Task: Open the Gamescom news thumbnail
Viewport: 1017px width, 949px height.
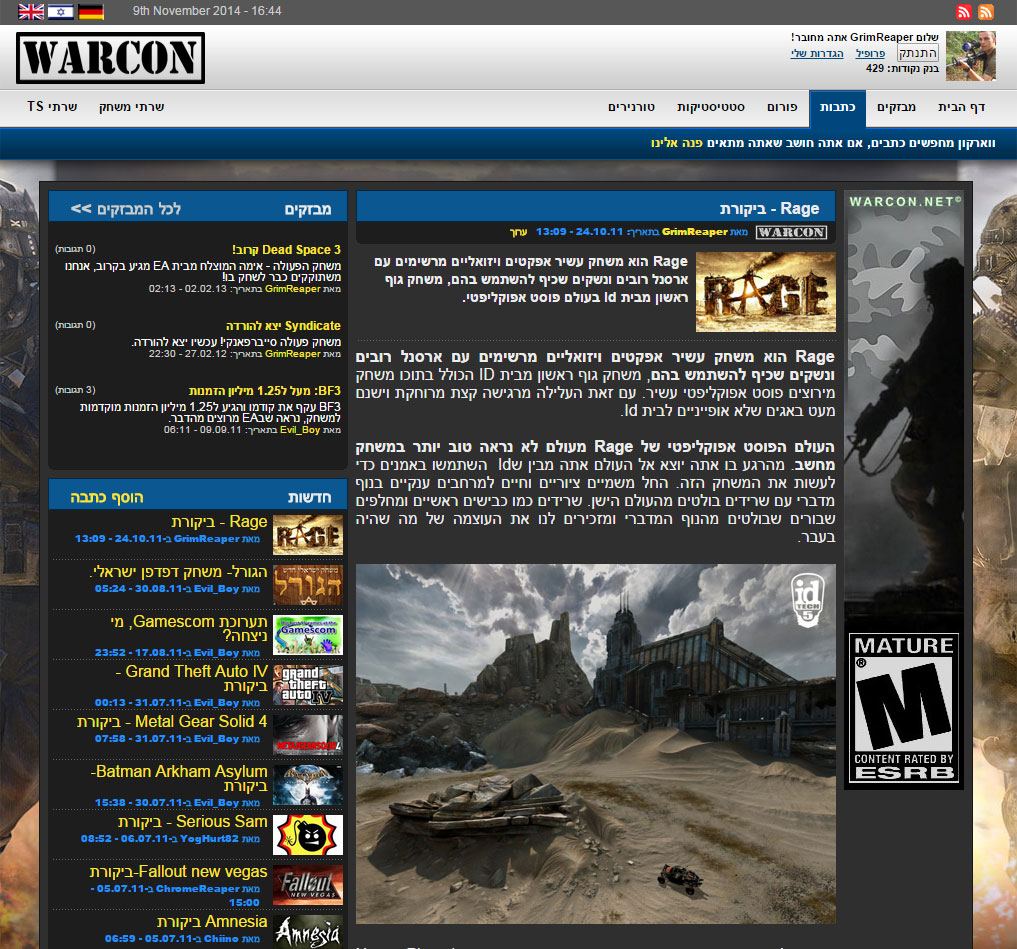Action: tap(307, 634)
